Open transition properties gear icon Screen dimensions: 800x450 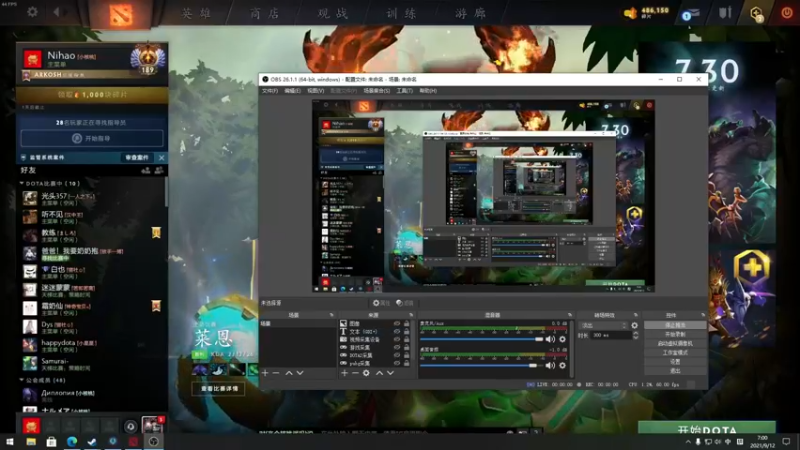[x=634, y=325]
